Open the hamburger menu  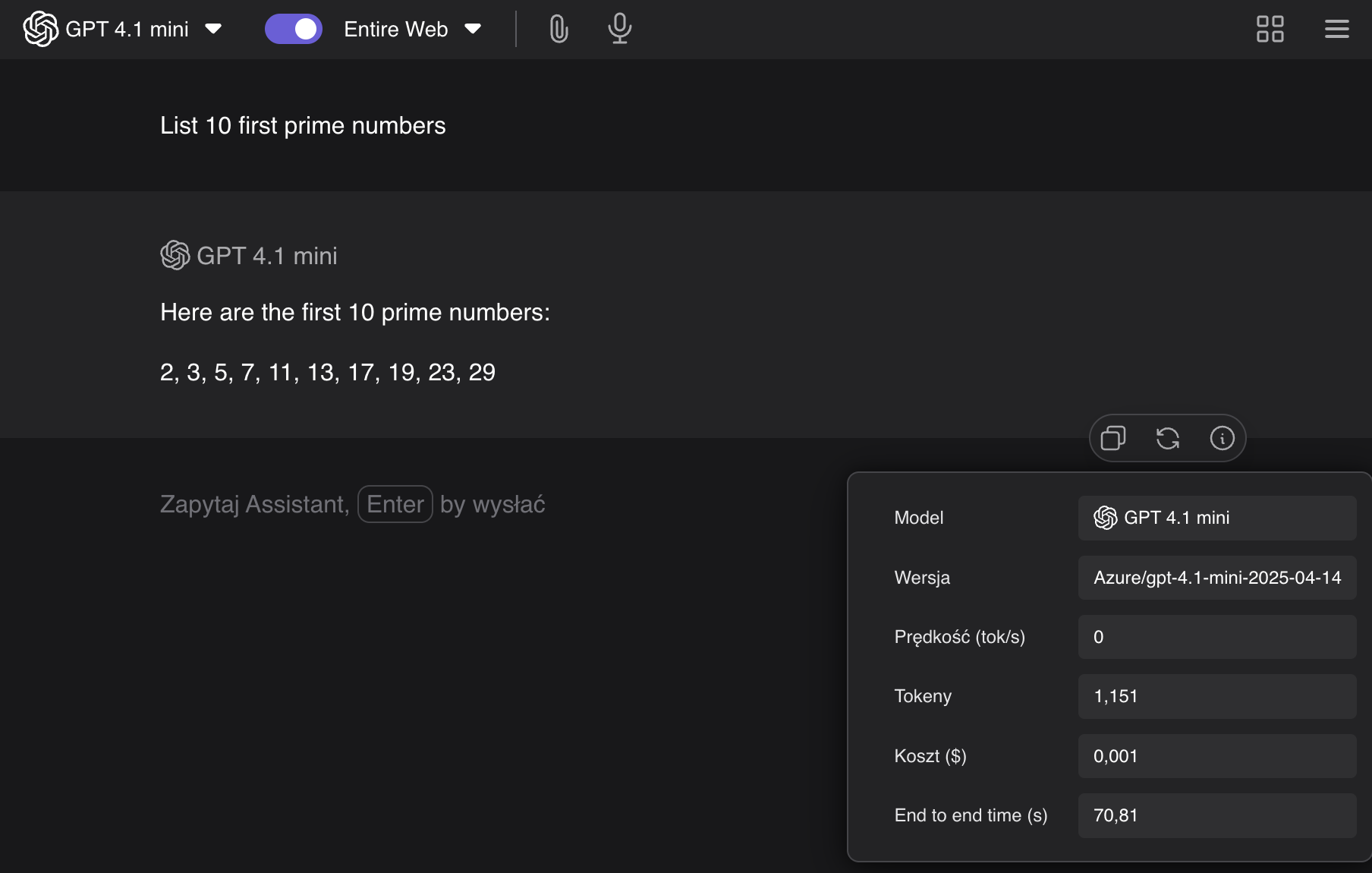coord(1336,30)
